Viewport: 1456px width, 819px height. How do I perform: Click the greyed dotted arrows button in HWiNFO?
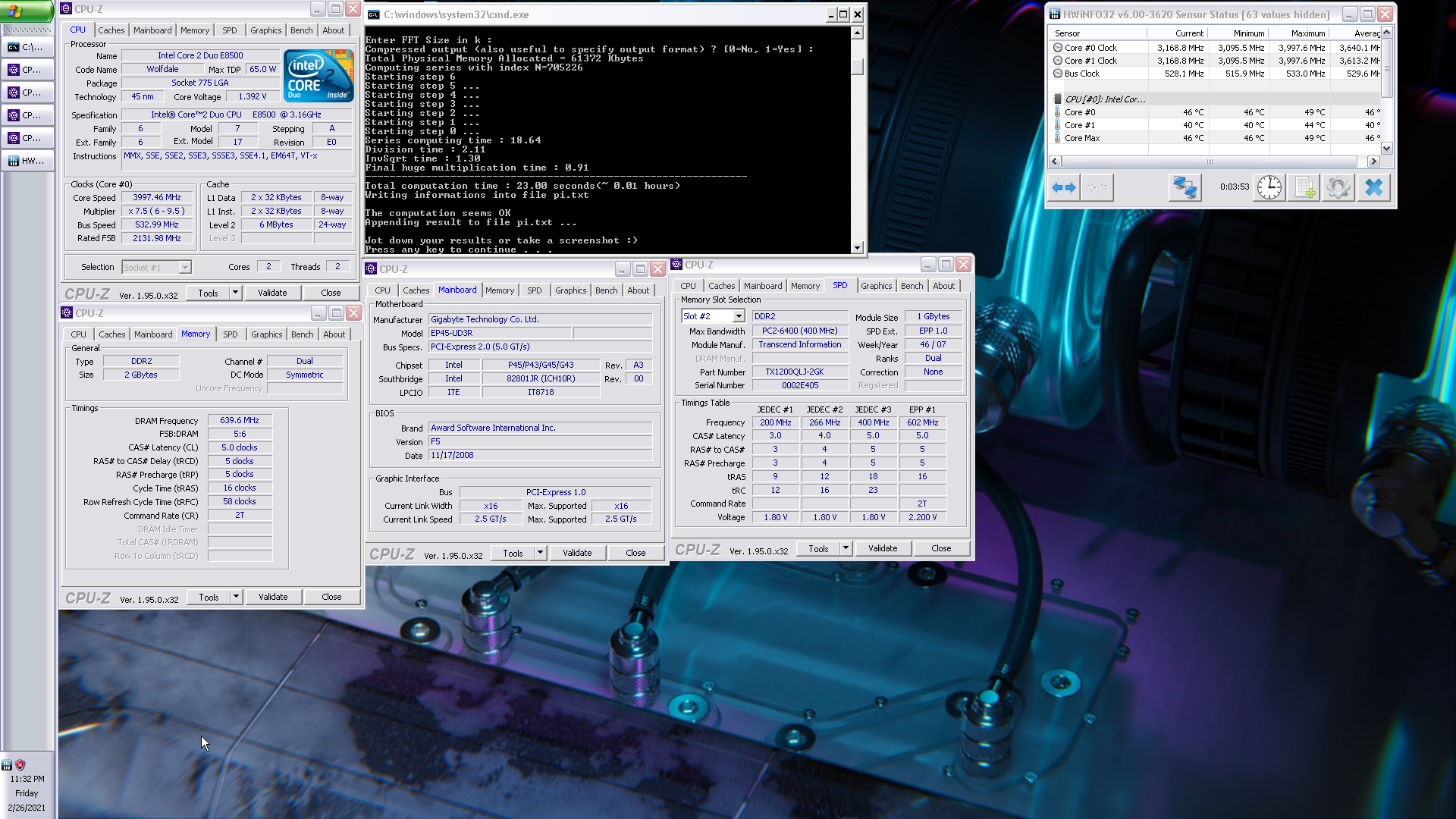click(1097, 187)
